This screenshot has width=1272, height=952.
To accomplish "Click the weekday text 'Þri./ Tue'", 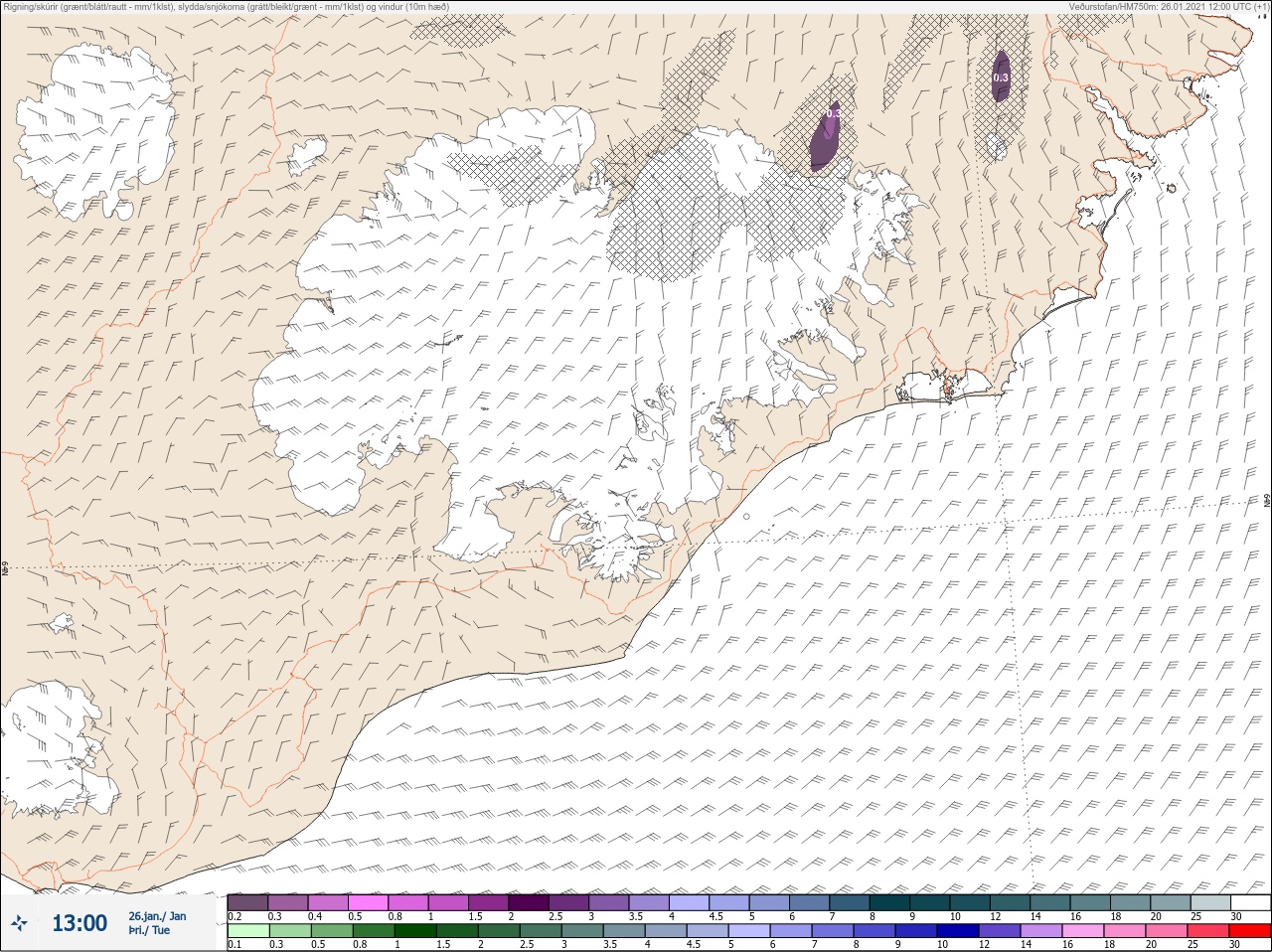I will point(149,931).
